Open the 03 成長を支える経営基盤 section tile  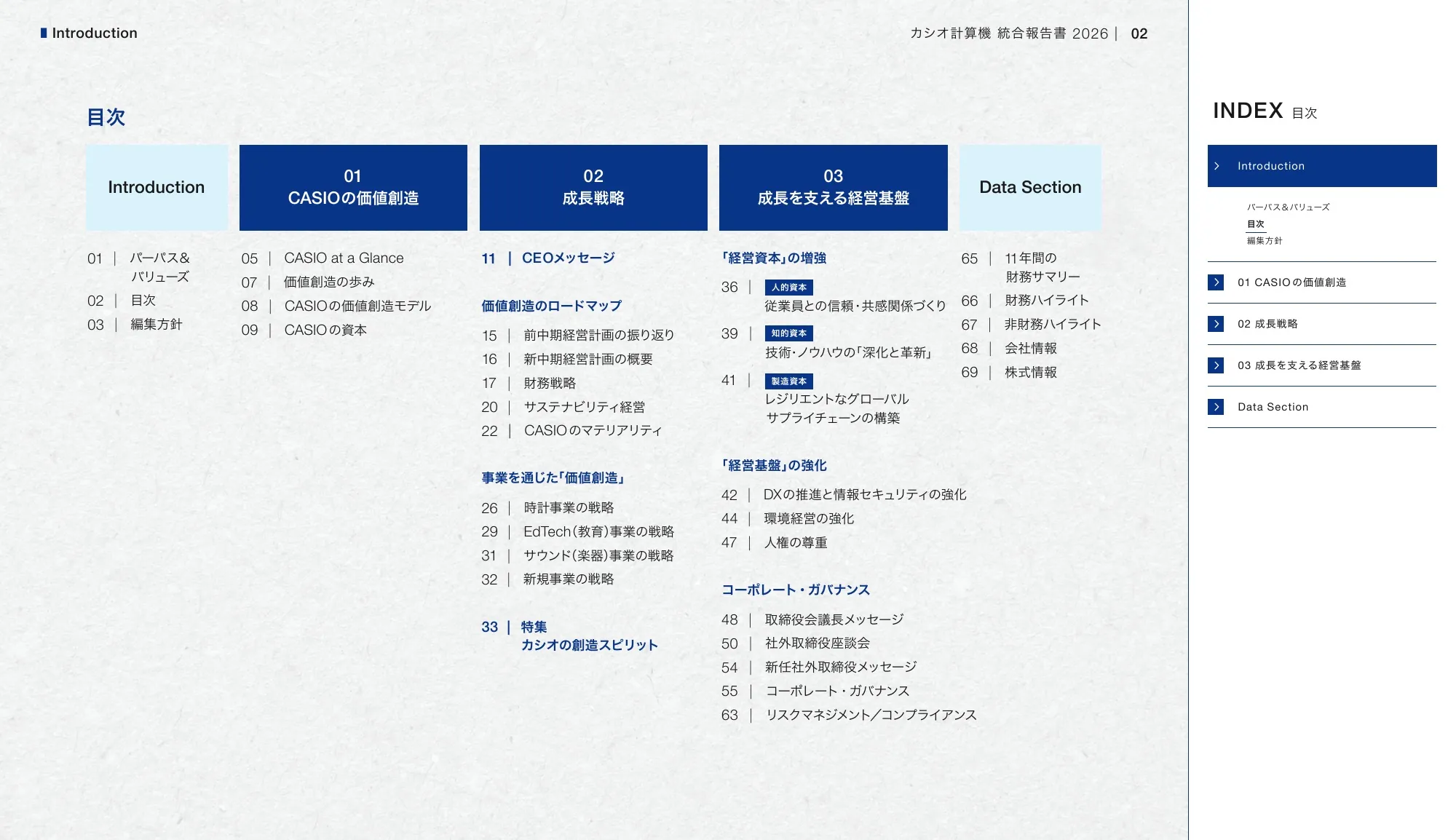coord(834,188)
